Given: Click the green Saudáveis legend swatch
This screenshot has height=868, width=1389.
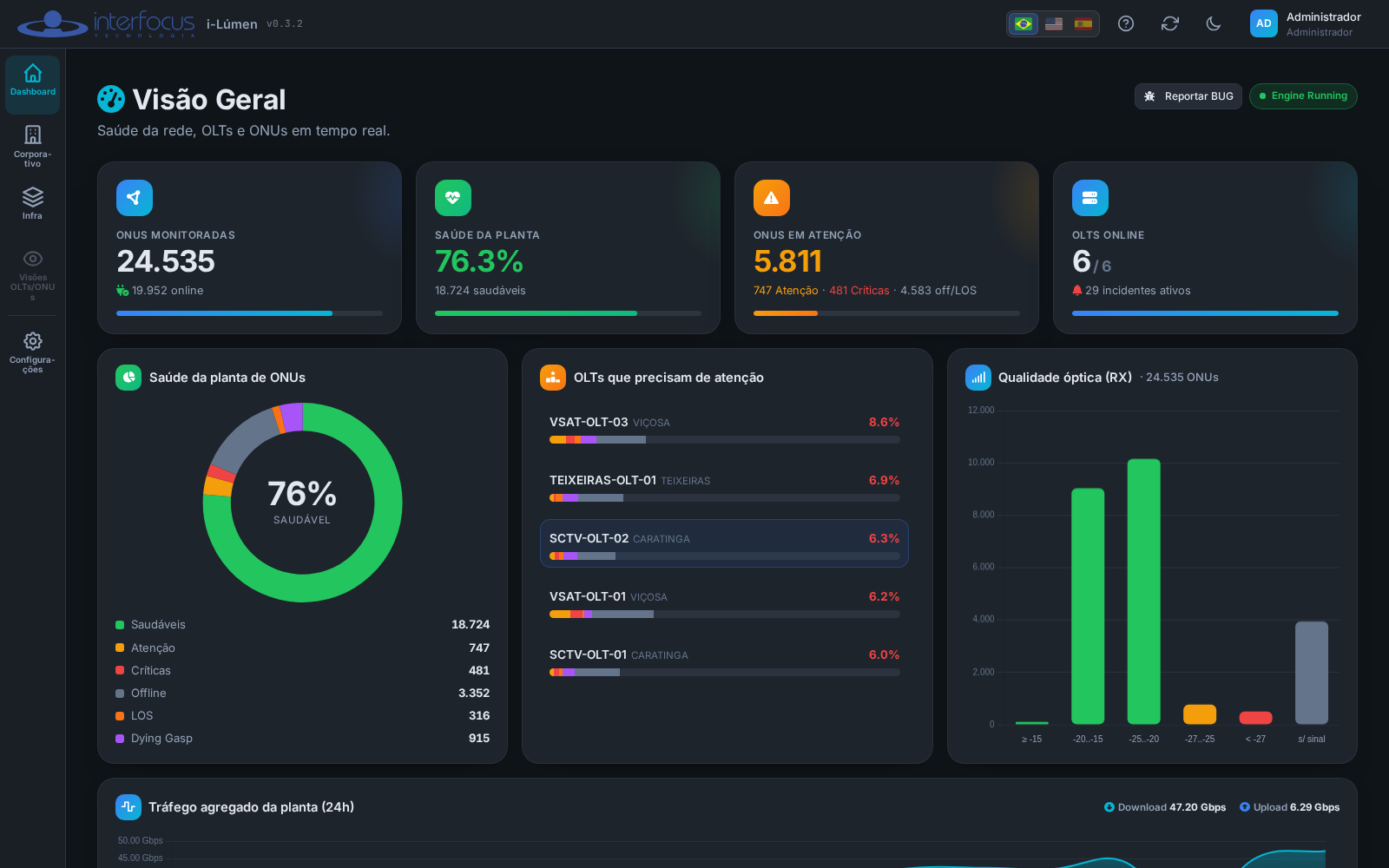Looking at the screenshot, I should click(x=120, y=625).
